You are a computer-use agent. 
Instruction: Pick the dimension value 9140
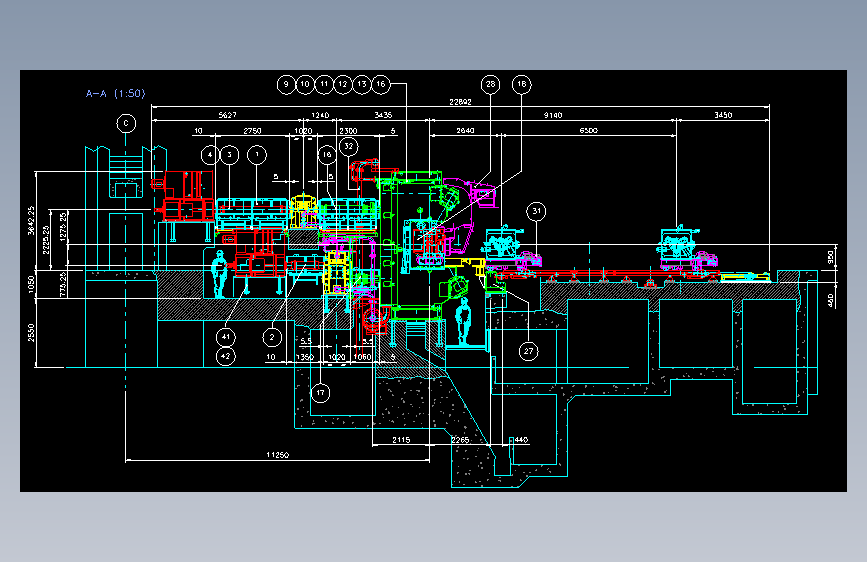[553, 115]
